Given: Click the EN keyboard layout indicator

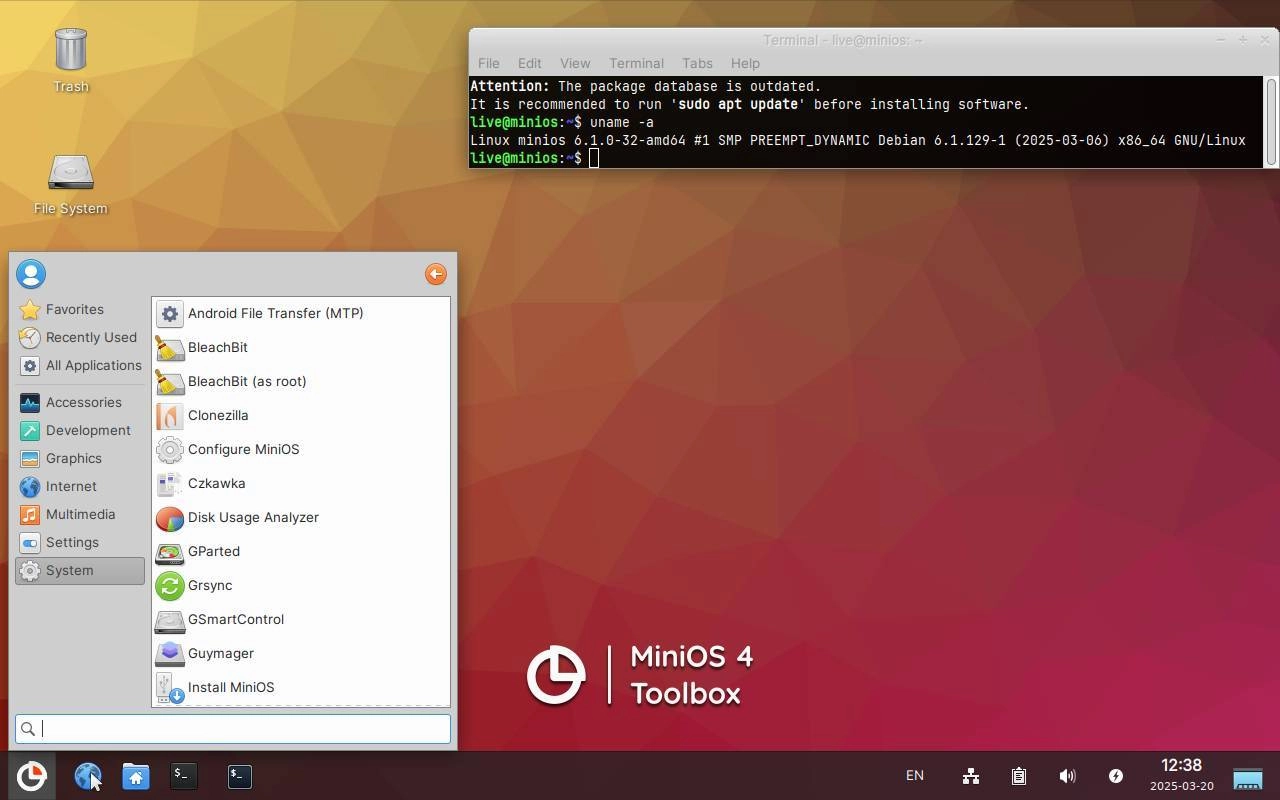Looking at the screenshot, I should (915, 776).
